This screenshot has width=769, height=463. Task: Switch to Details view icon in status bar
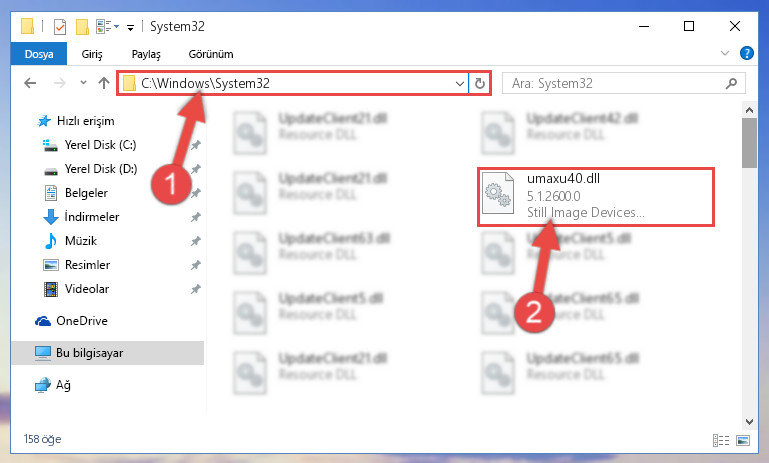(720, 440)
